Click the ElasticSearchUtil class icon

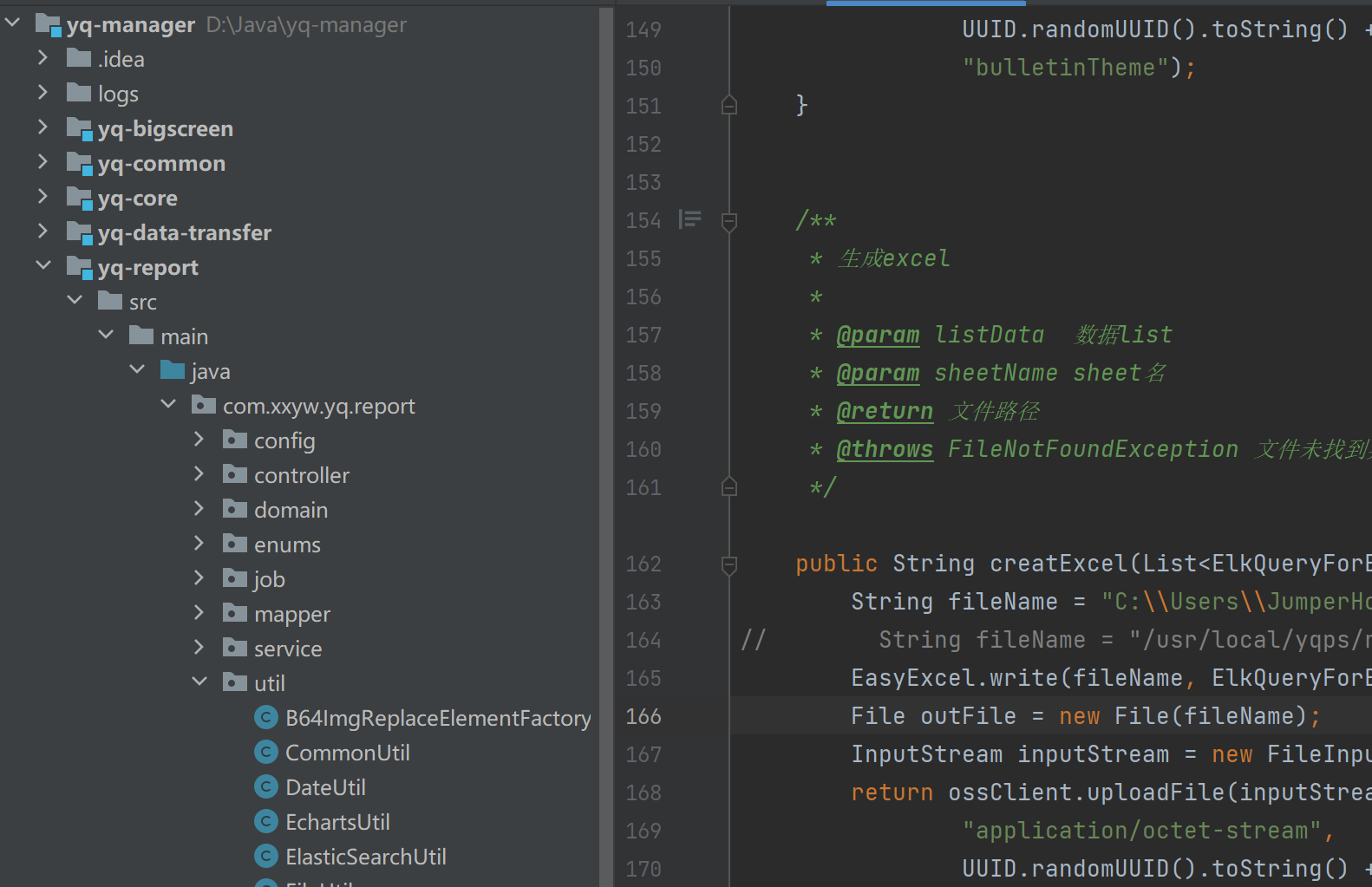point(266,856)
